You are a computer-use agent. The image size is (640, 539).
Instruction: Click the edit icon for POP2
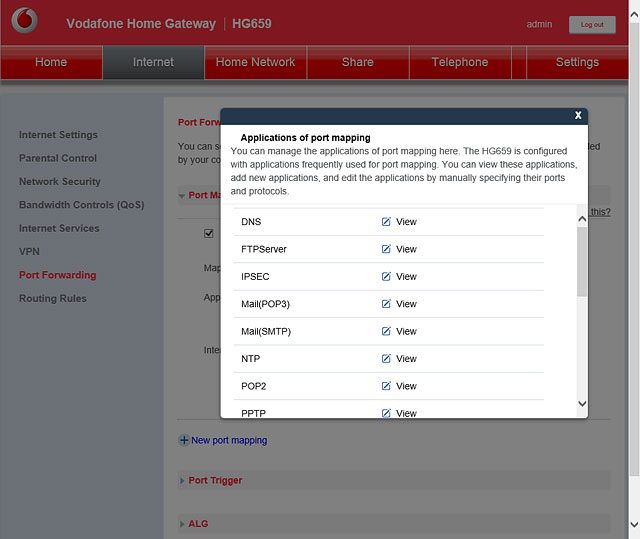tap(386, 386)
